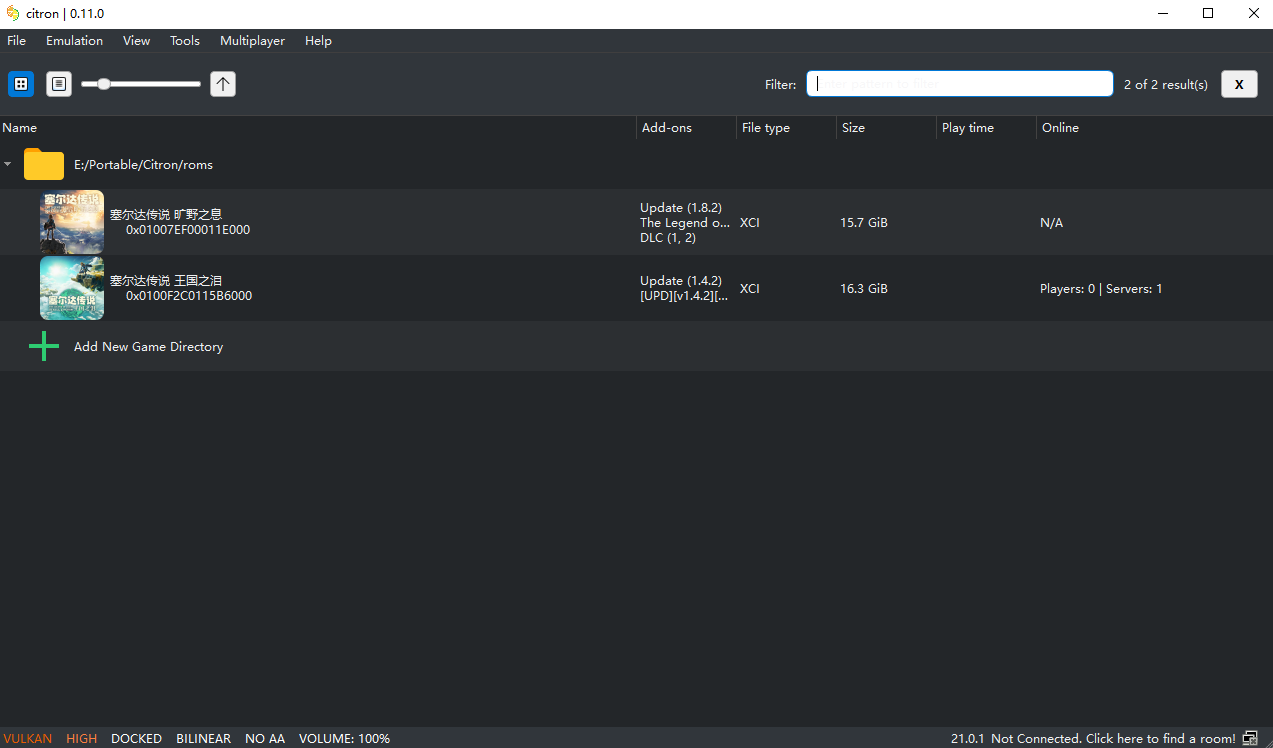Adjust the game icon size slider
1273x748 pixels.
[104, 84]
